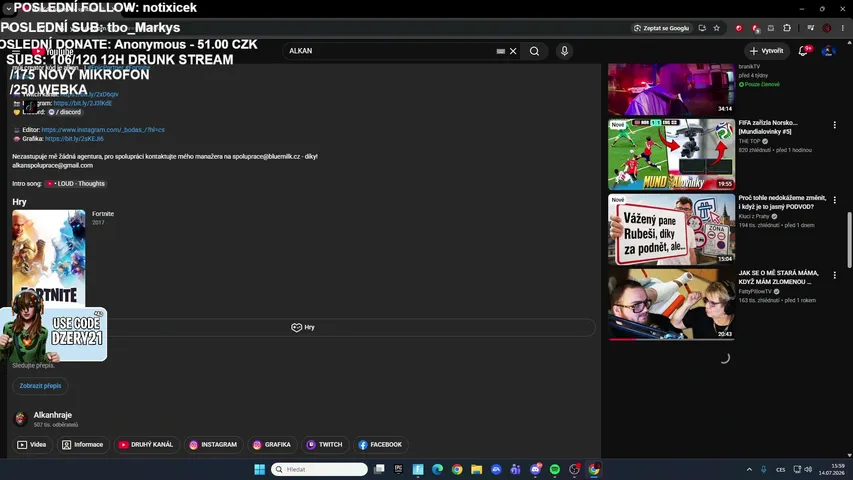Open the FIFA zařízla Norsko video thumbnail
853x480 pixels.
[x=671, y=155]
